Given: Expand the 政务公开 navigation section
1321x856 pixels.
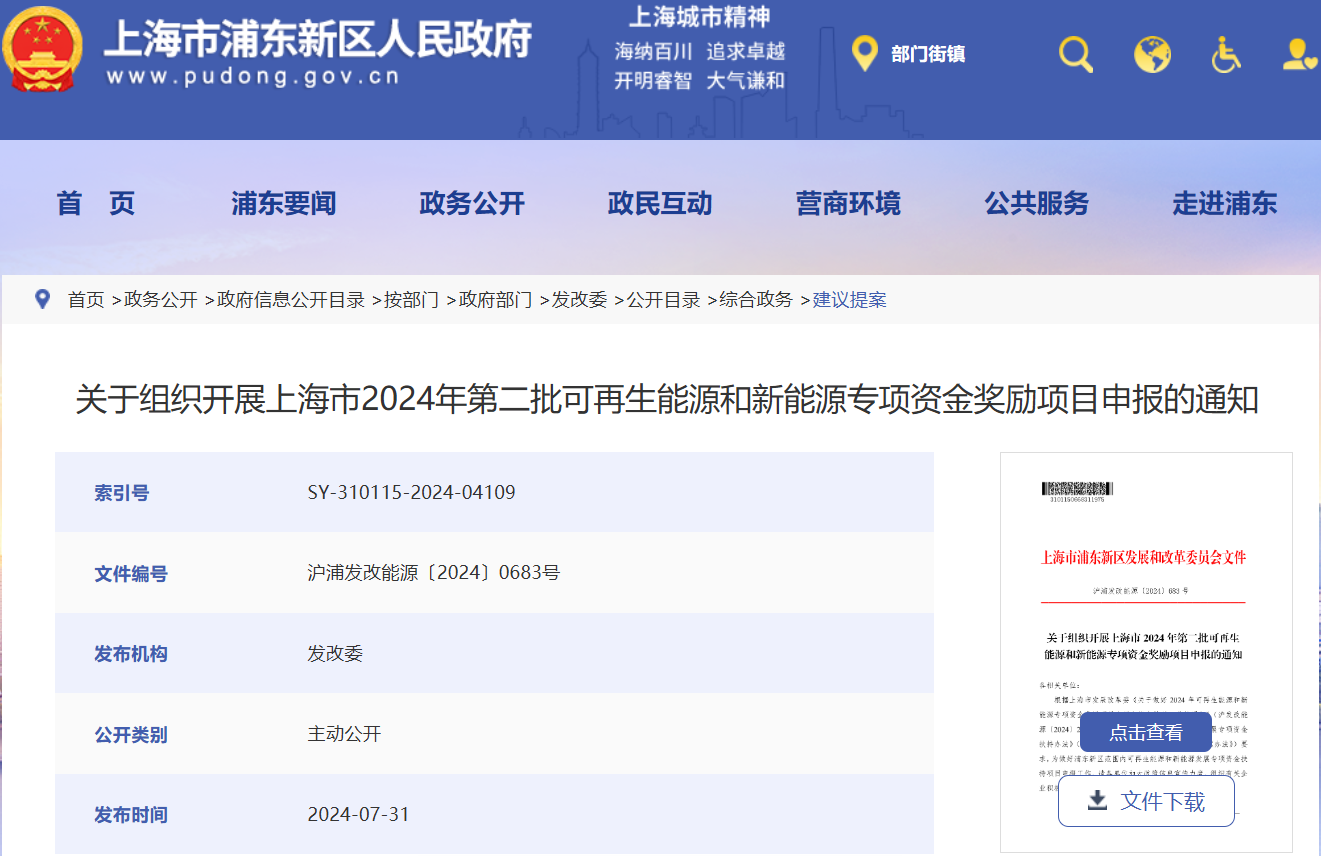Looking at the screenshot, I should point(472,204).
